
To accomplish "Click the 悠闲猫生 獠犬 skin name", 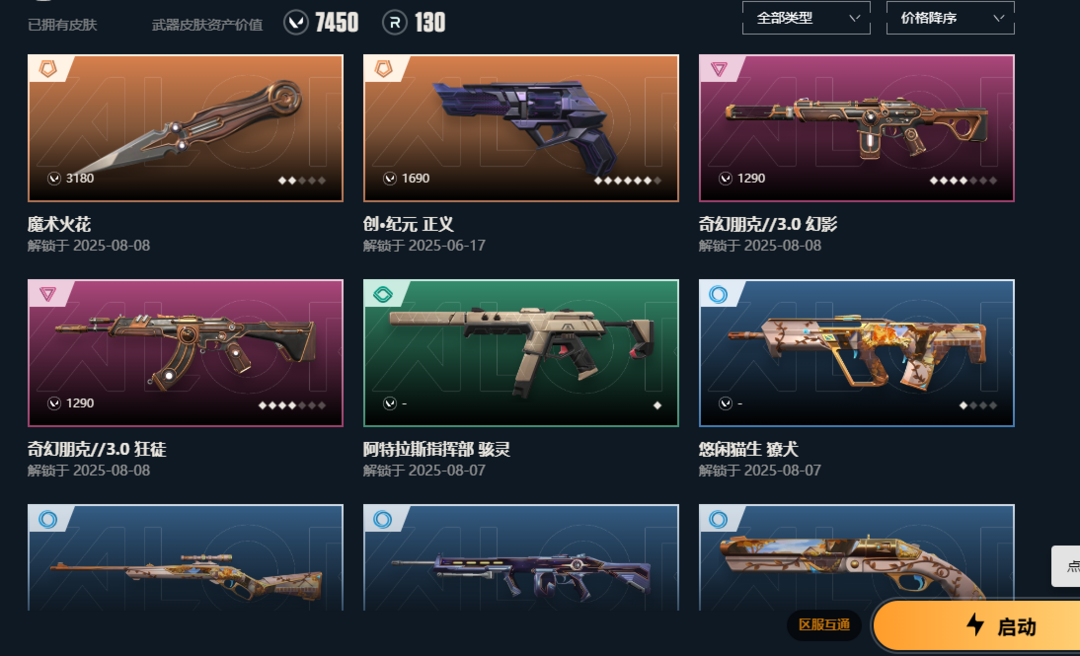I will coord(748,449).
